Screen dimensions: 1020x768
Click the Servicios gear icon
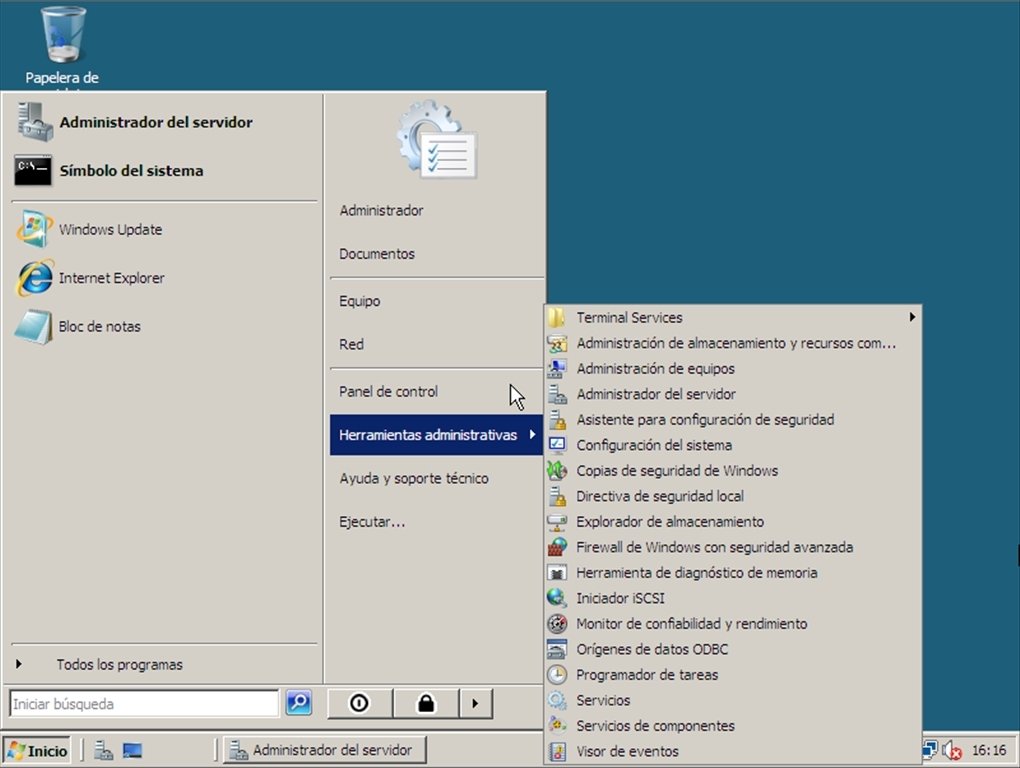(x=557, y=700)
